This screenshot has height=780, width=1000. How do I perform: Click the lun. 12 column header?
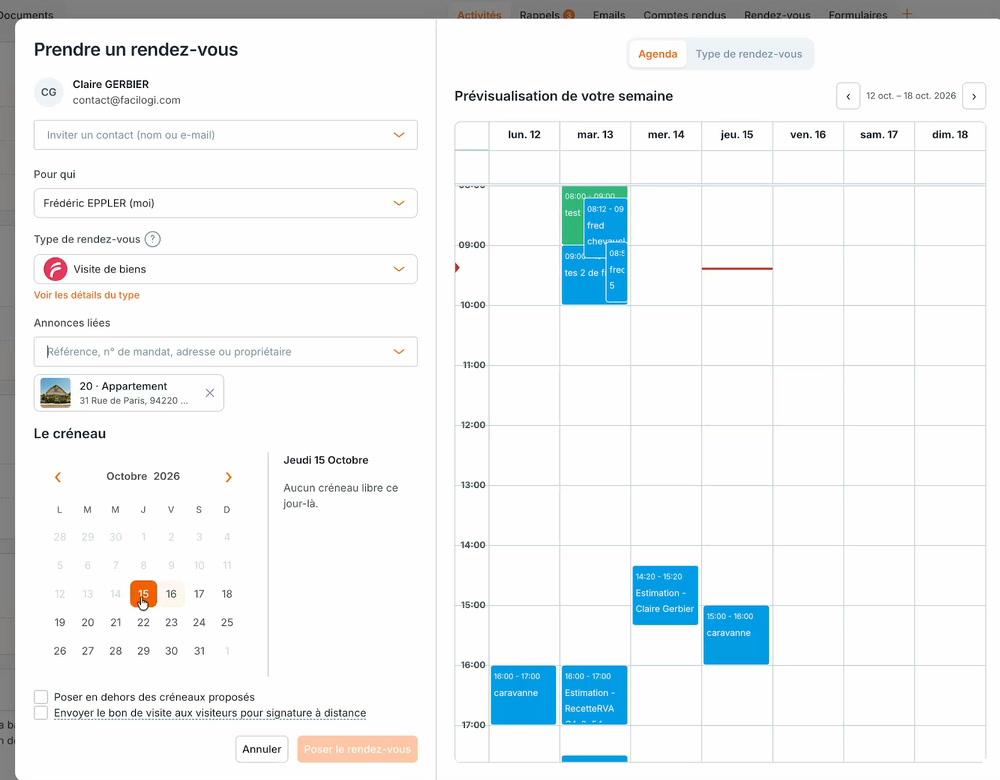click(524, 135)
